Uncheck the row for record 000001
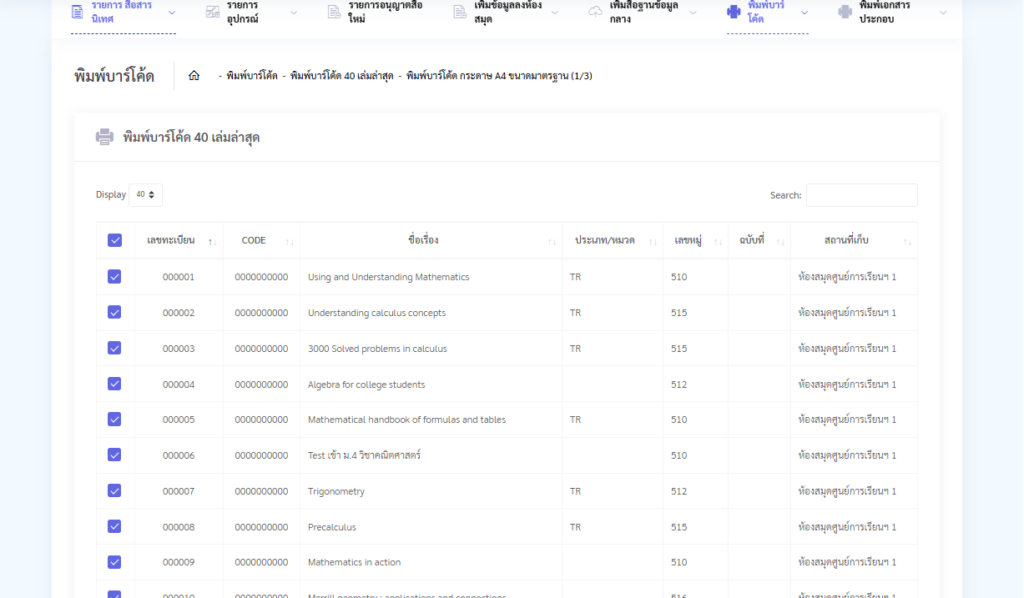The image size is (1024, 598). click(x=115, y=277)
